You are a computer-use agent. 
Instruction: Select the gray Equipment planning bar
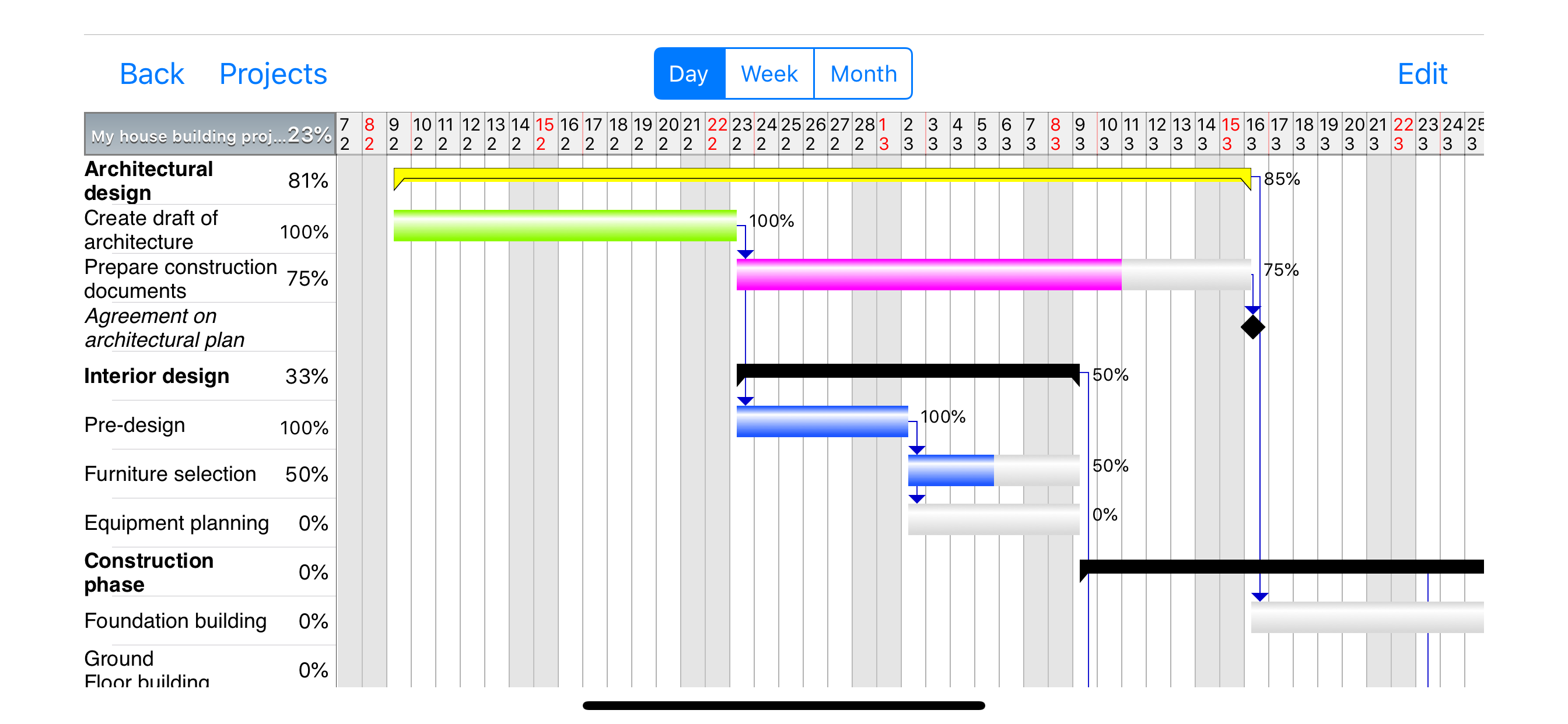[993, 519]
